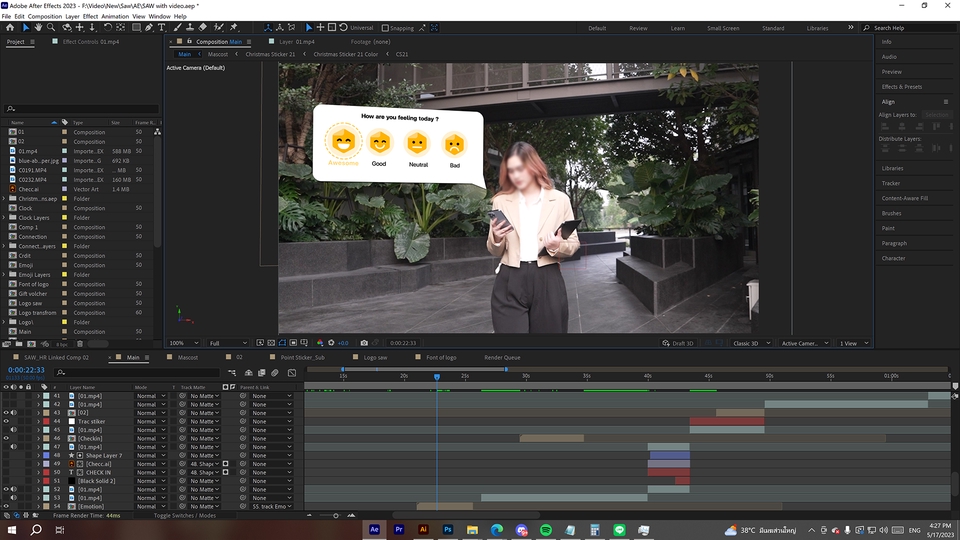Viewport: 960px width, 540px height.
Task: Click the trash icon in the Project panel
Action: coord(80,344)
